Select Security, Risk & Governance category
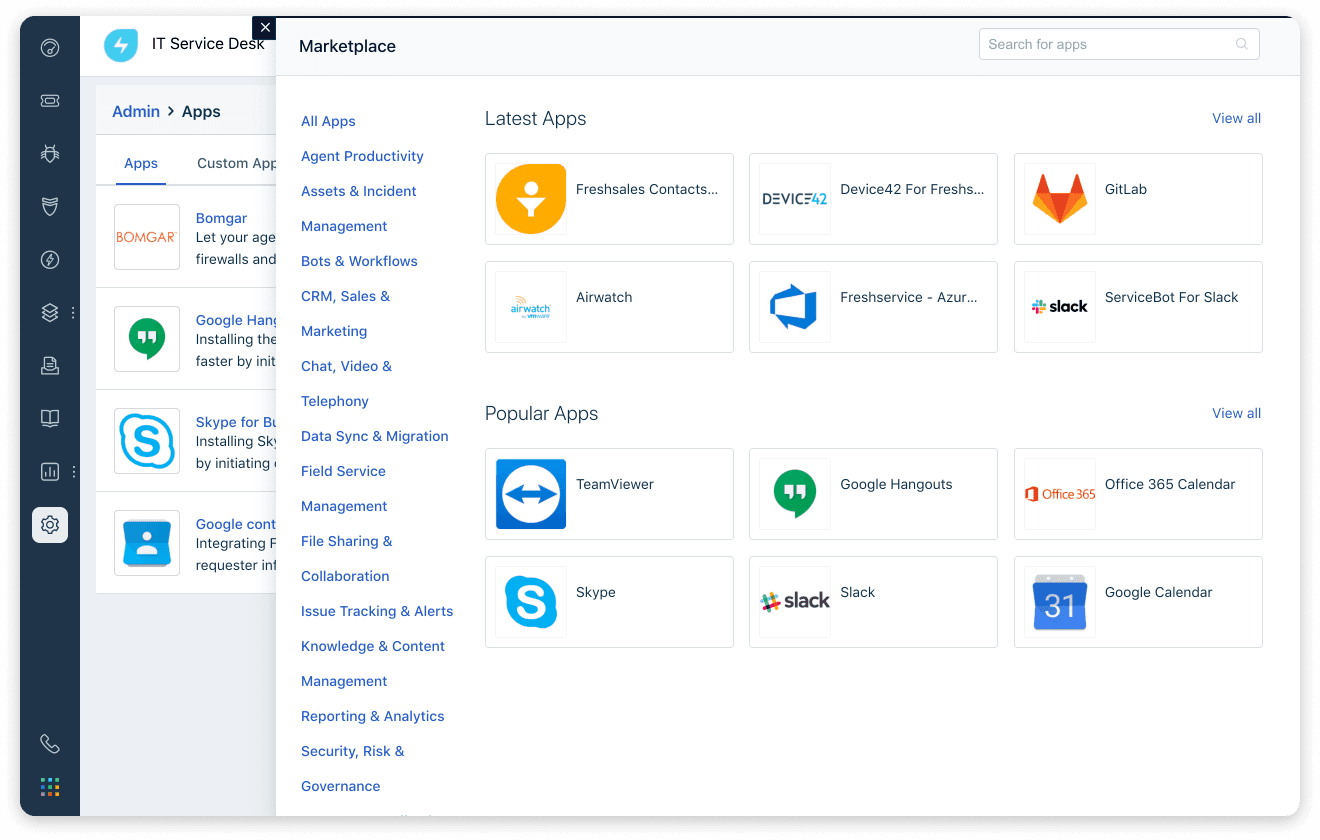Viewport: 1320px width, 840px height. coord(353,768)
